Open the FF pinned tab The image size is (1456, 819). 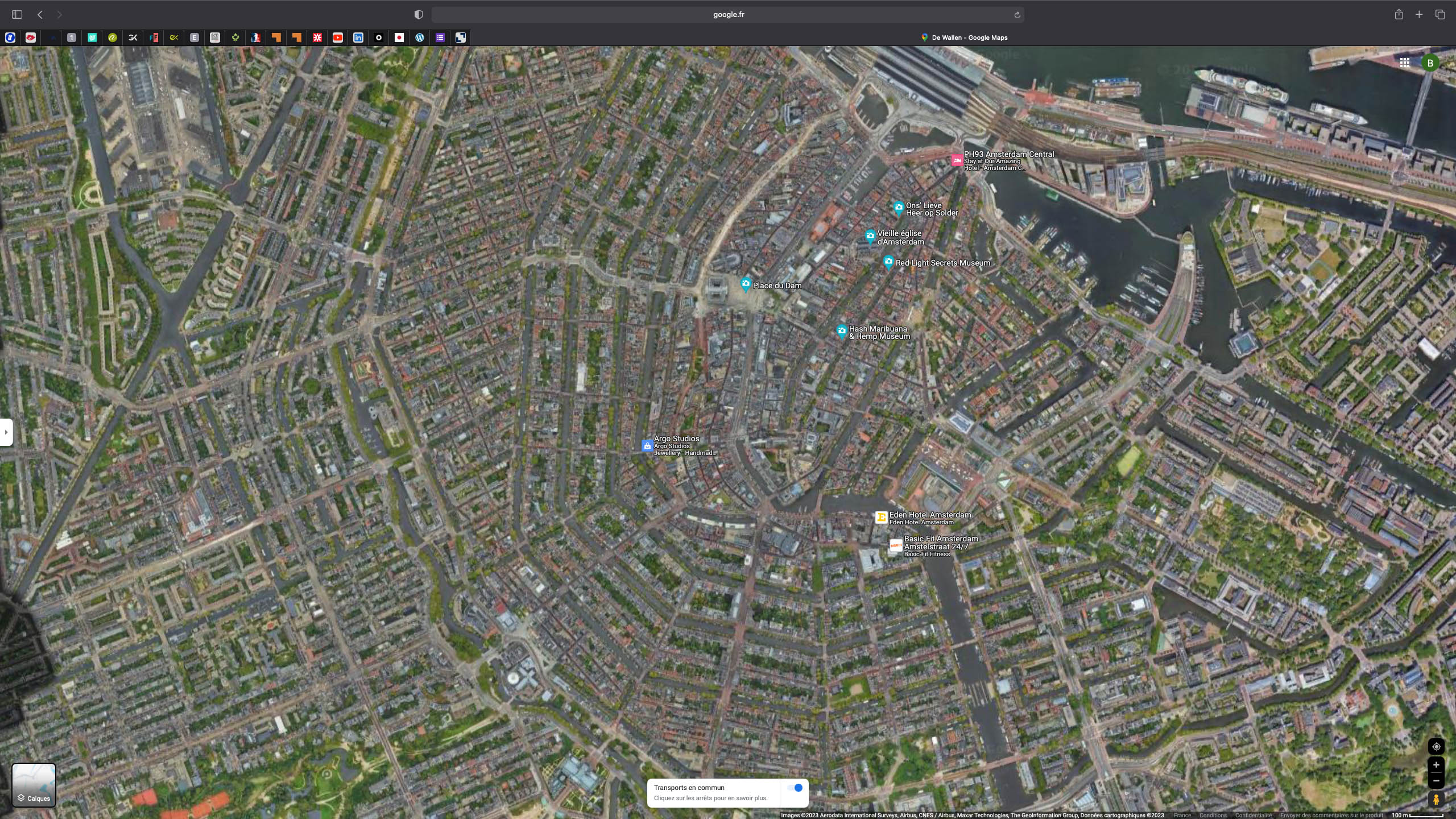coord(154,38)
